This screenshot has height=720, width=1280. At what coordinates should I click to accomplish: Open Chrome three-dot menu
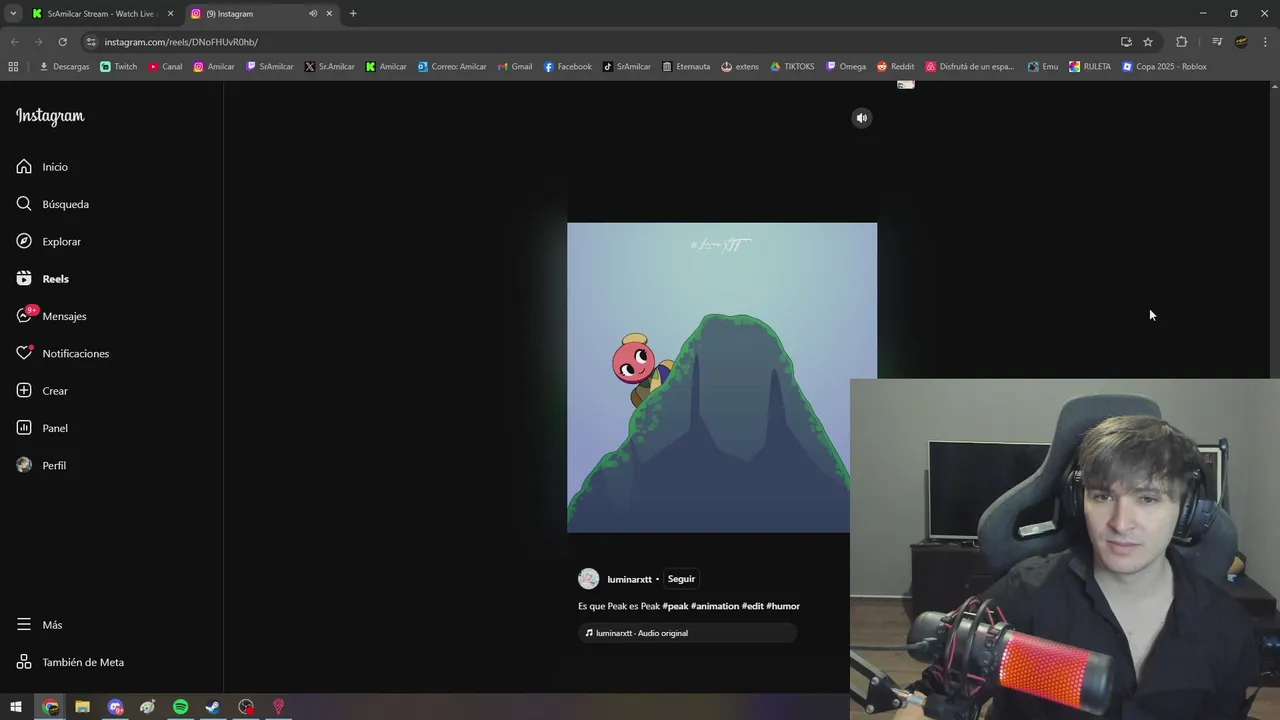pyautogui.click(x=1265, y=42)
